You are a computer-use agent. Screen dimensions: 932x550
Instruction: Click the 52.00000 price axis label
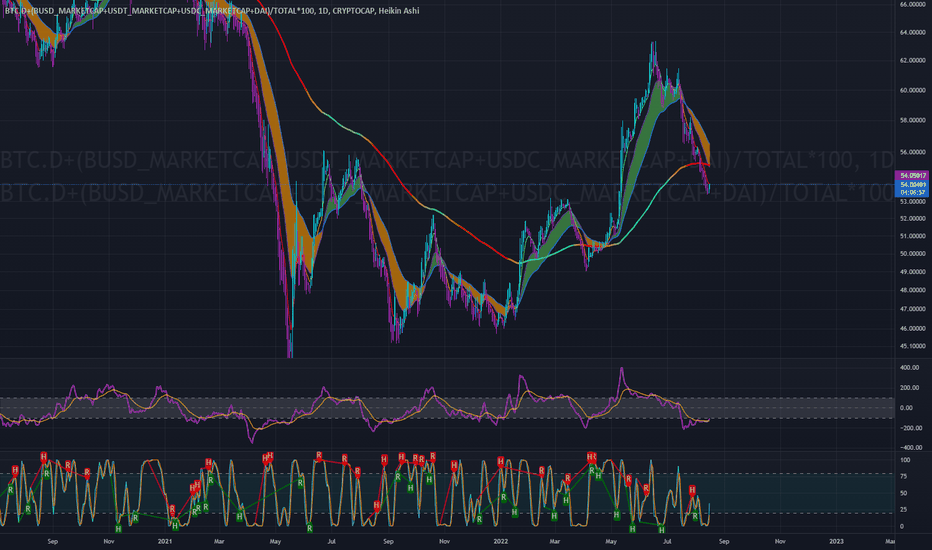pos(913,219)
